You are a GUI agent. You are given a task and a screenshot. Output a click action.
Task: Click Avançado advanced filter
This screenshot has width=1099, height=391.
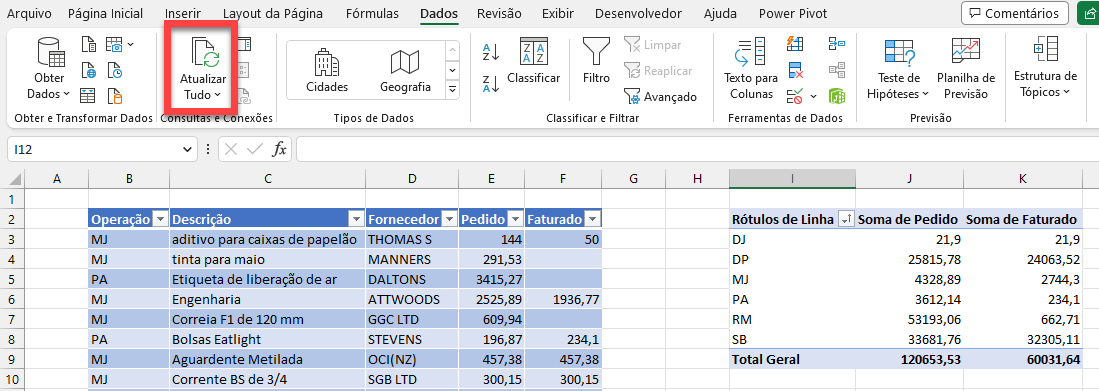(x=660, y=97)
